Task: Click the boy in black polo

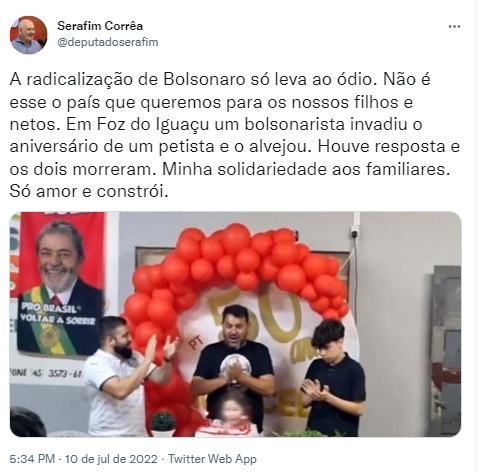Action: [332, 377]
